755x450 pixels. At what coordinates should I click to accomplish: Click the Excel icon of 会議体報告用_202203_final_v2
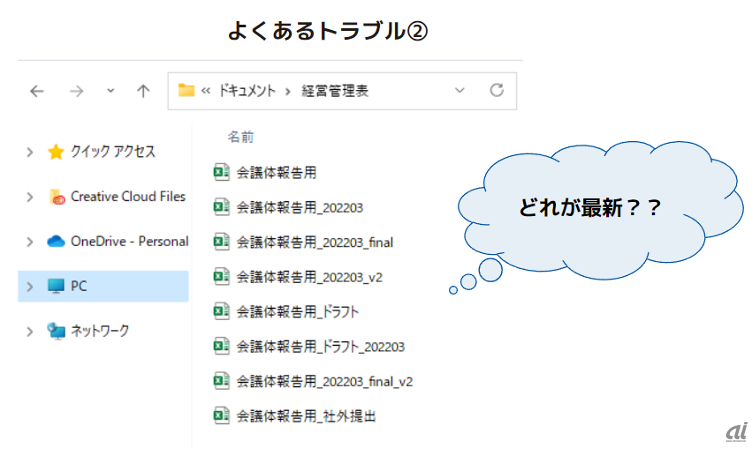point(221,381)
